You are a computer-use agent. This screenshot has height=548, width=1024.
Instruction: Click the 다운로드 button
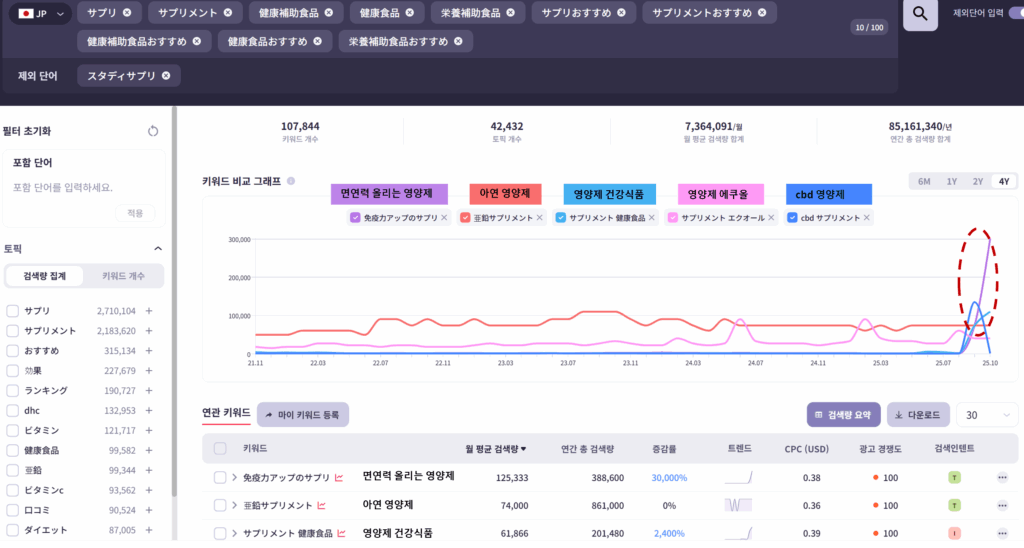[918, 415]
